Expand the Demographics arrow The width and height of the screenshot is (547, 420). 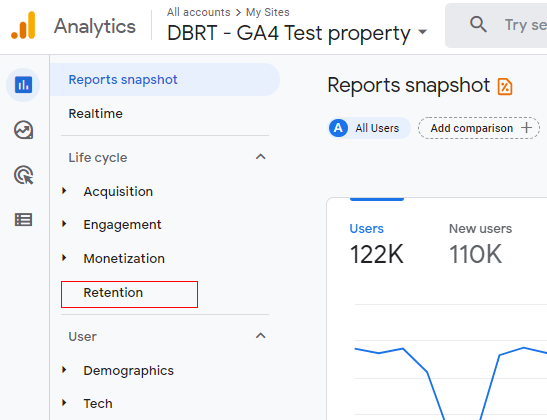point(64,369)
